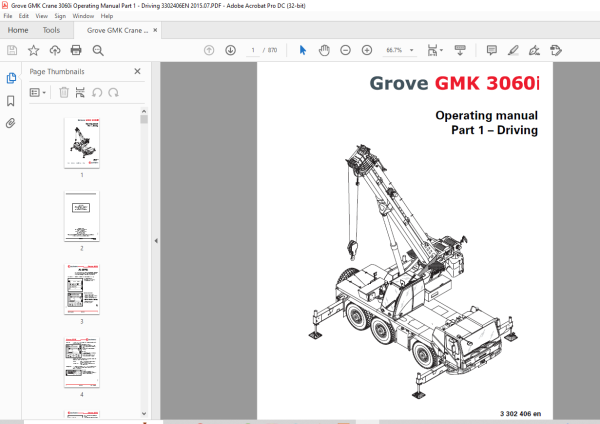Image resolution: width=600 pixels, height=424 pixels.
Task: Delete selected page with trash icon
Action: (x=64, y=93)
